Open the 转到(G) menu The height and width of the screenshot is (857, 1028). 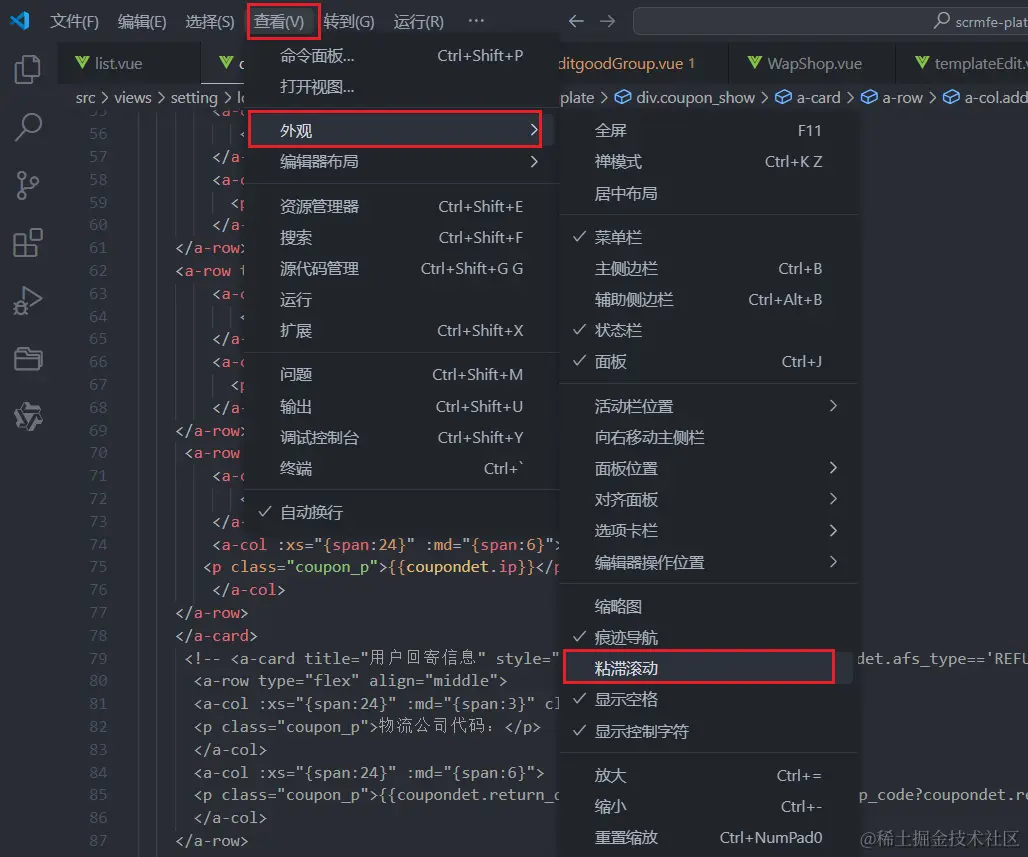(x=348, y=22)
